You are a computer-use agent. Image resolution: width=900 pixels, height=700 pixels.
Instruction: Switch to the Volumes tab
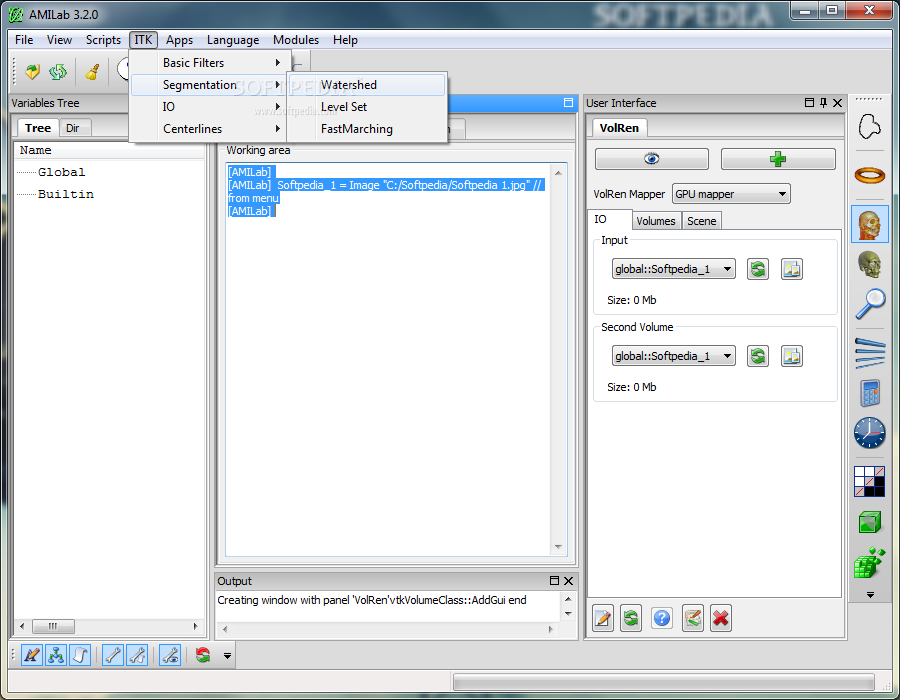click(655, 221)
